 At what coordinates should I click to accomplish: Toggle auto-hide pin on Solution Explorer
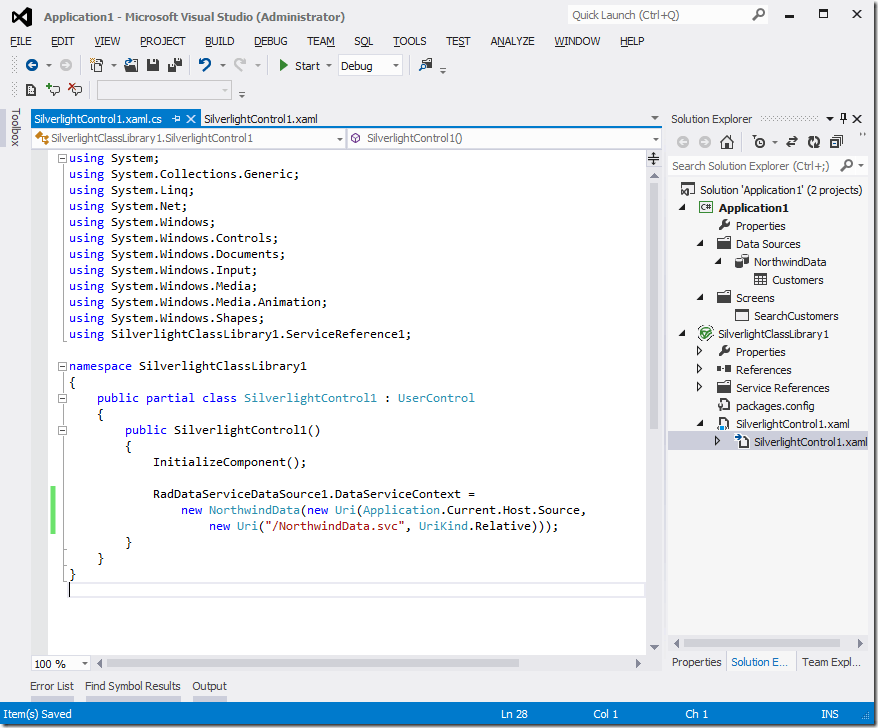843,118
